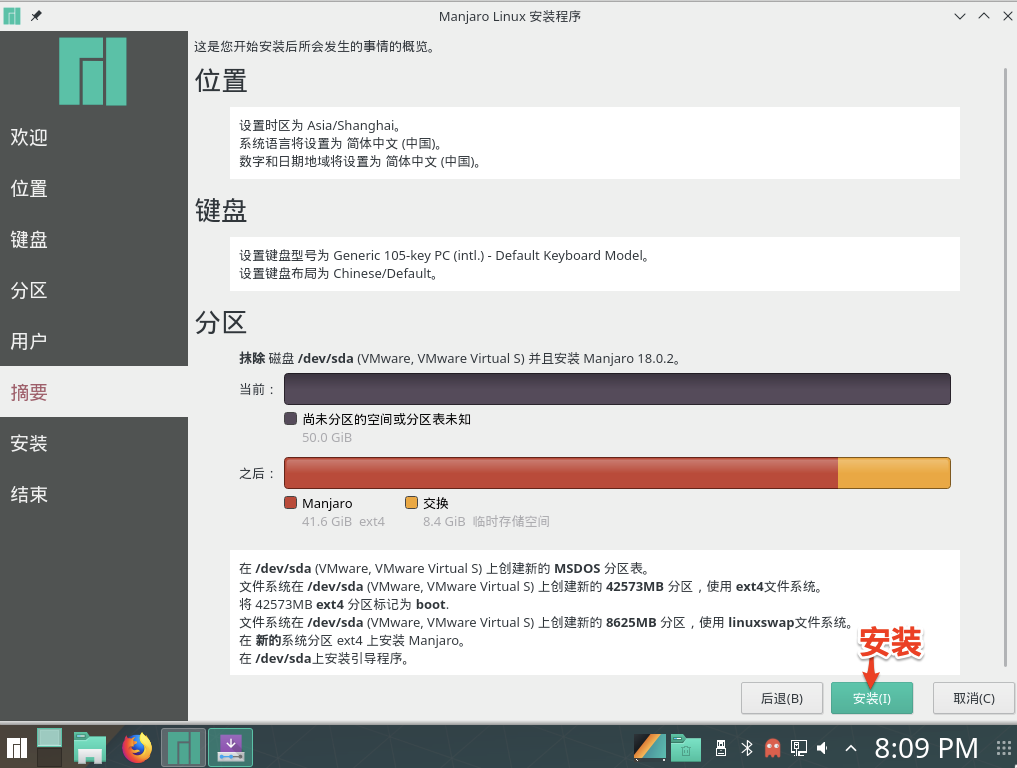
Task: Minimize the installer window
Action: pyautogui.click(x=960, y=16)
